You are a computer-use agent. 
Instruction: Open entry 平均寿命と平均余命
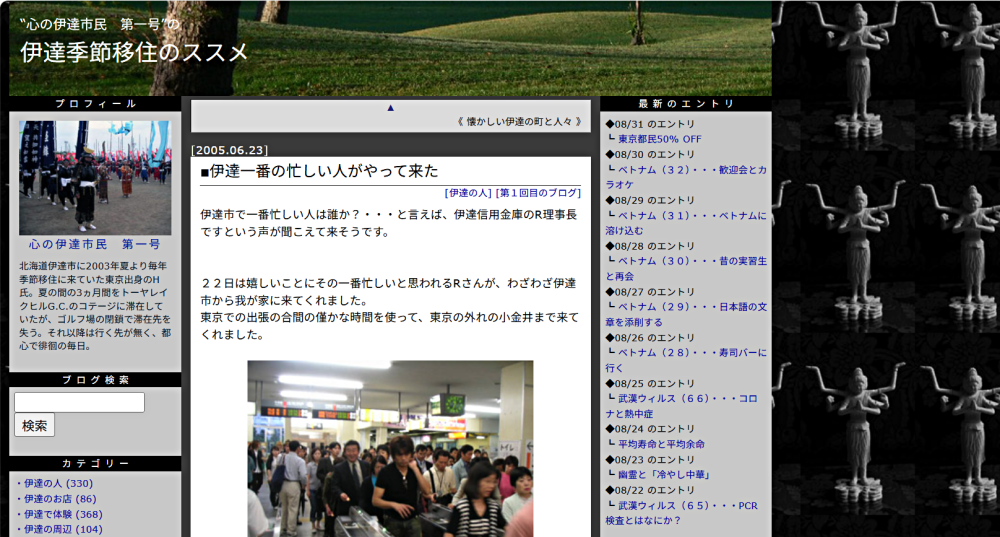click(661, 444)
